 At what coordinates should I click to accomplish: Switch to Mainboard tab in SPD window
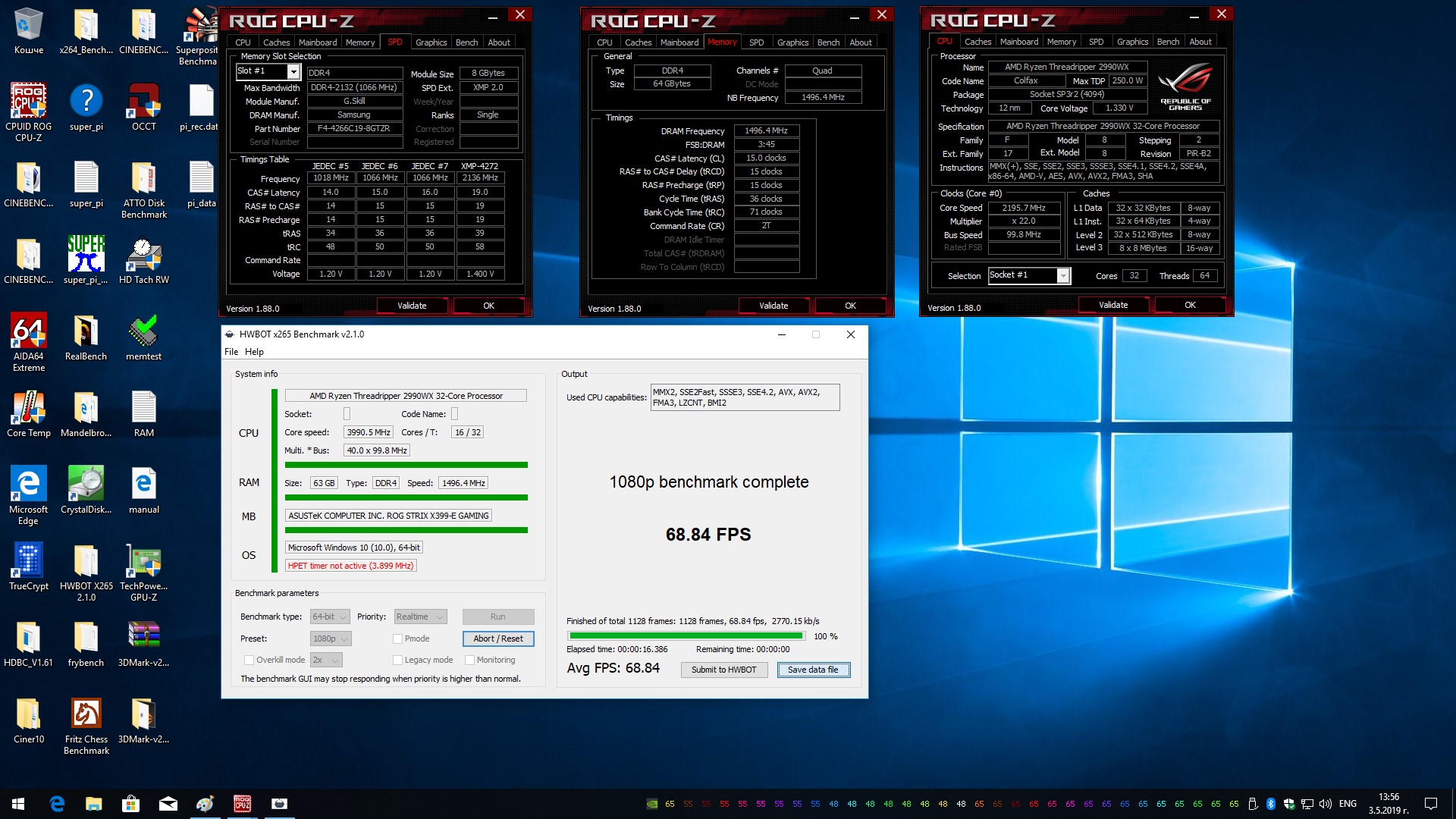point(318,42)
